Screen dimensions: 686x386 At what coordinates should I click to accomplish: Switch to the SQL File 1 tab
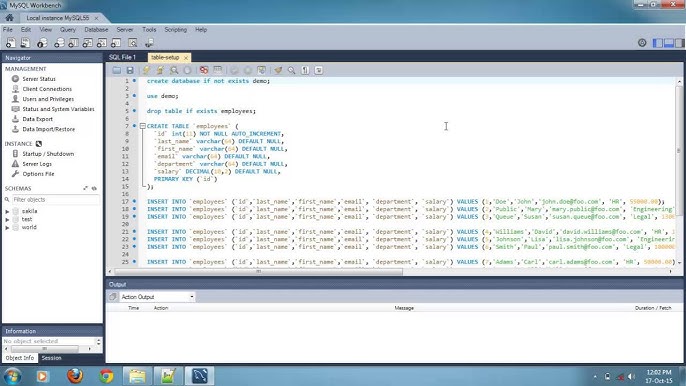pyautogui.click(x=122, y=57)
